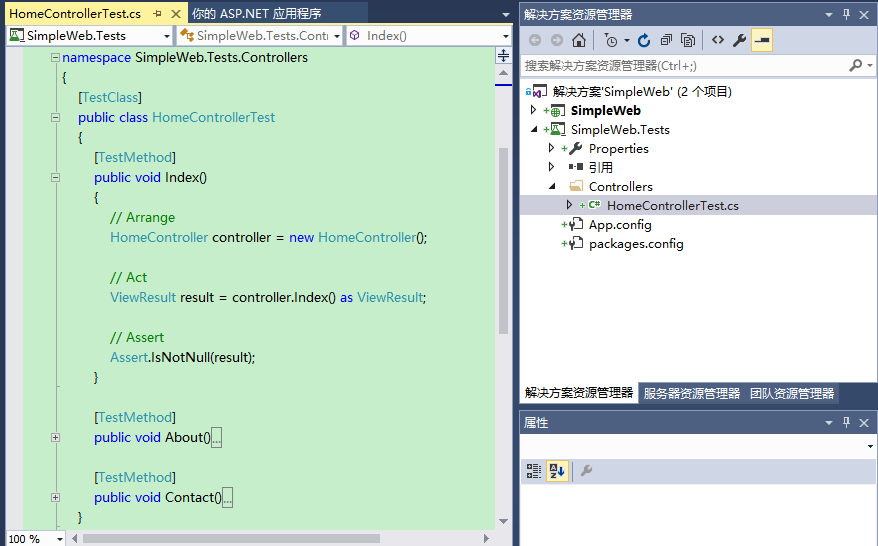The height and width of the screenshot is (546, 878).
Task: Pin the HomeControllerTest.cs editor tab
Action: coord(157,14)
